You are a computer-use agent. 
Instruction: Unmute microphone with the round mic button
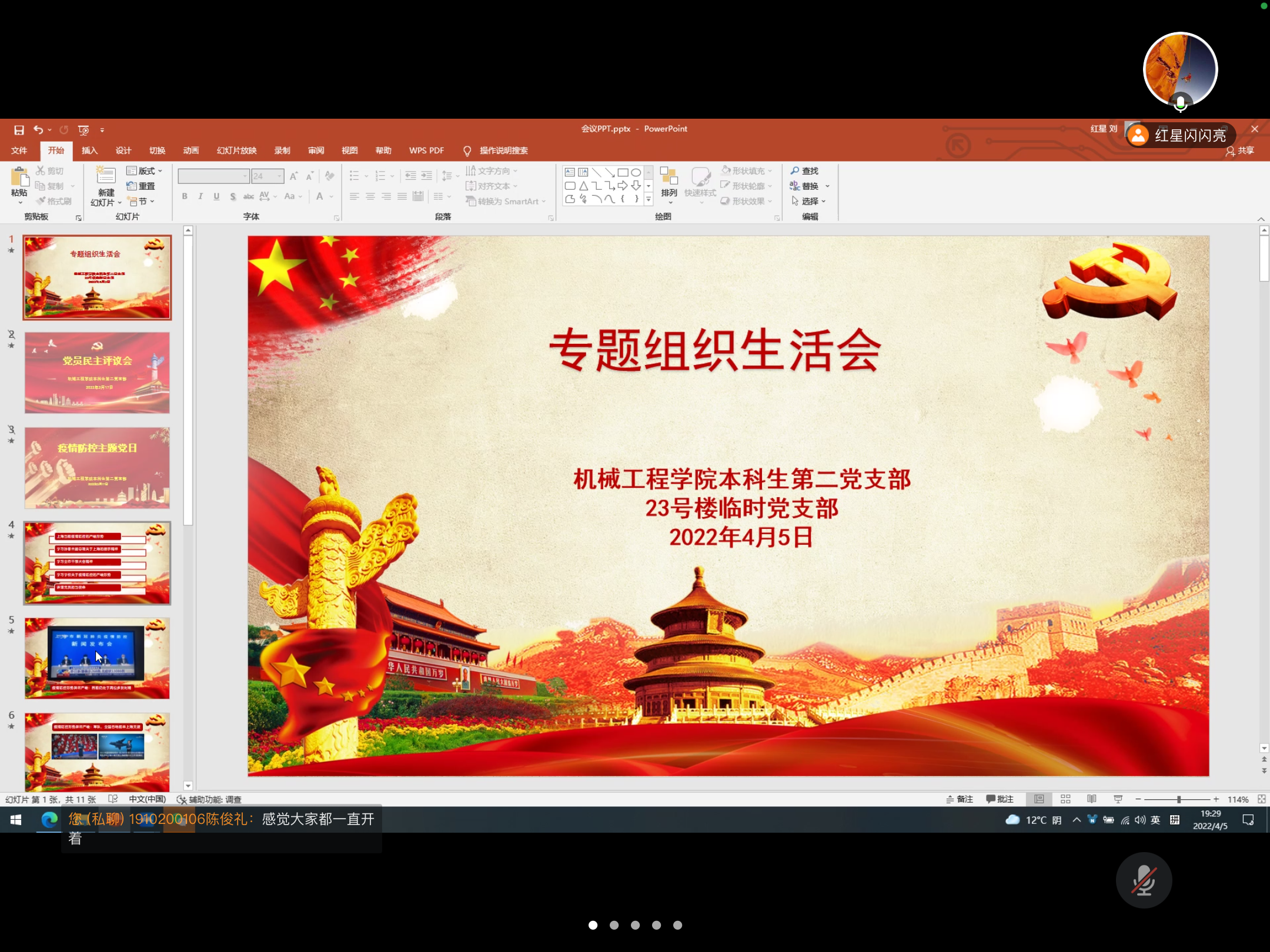(x=1144, y=880)
